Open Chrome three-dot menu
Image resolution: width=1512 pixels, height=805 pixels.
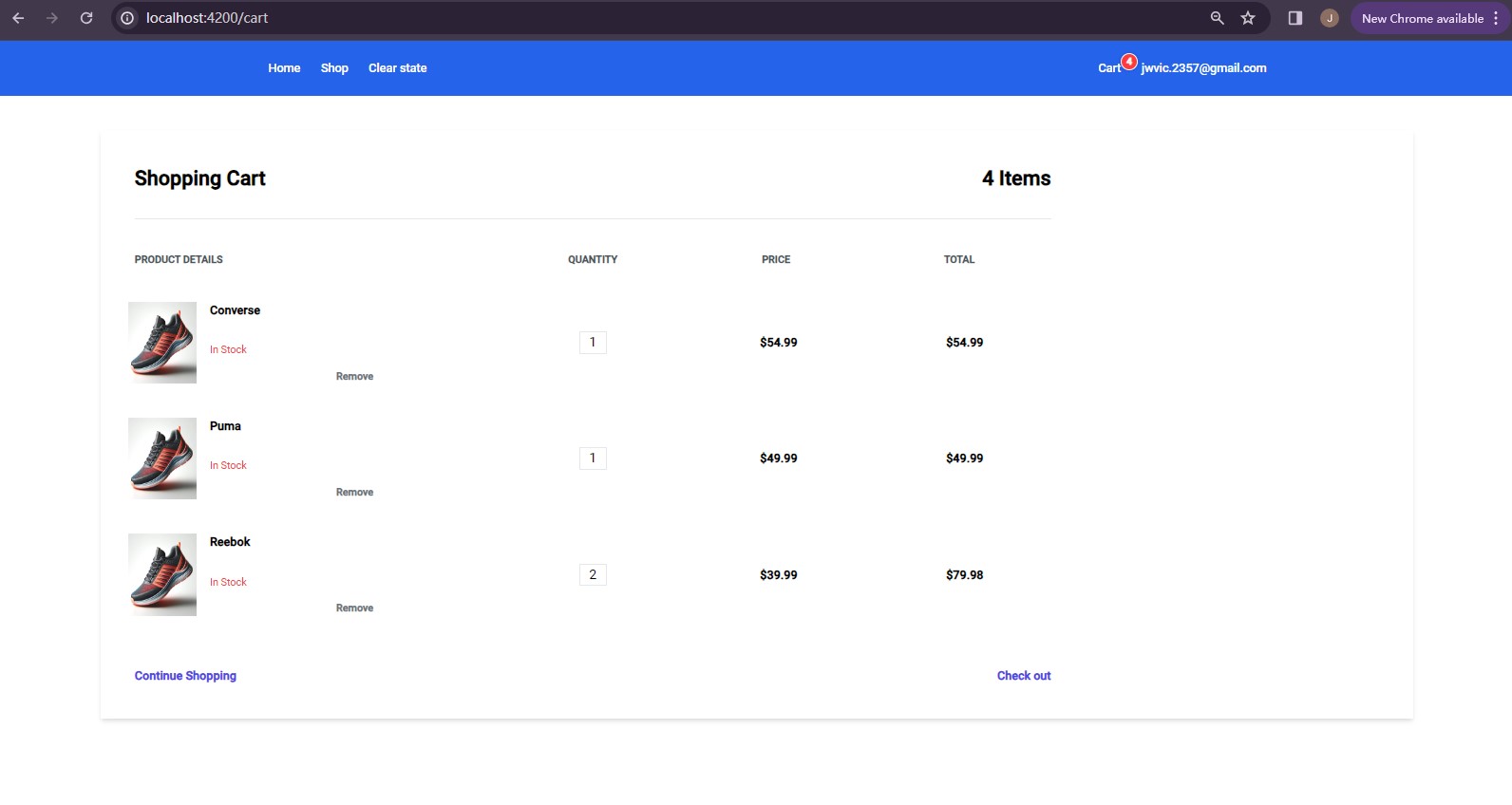pyautogui.click(x=1496, y=18)
